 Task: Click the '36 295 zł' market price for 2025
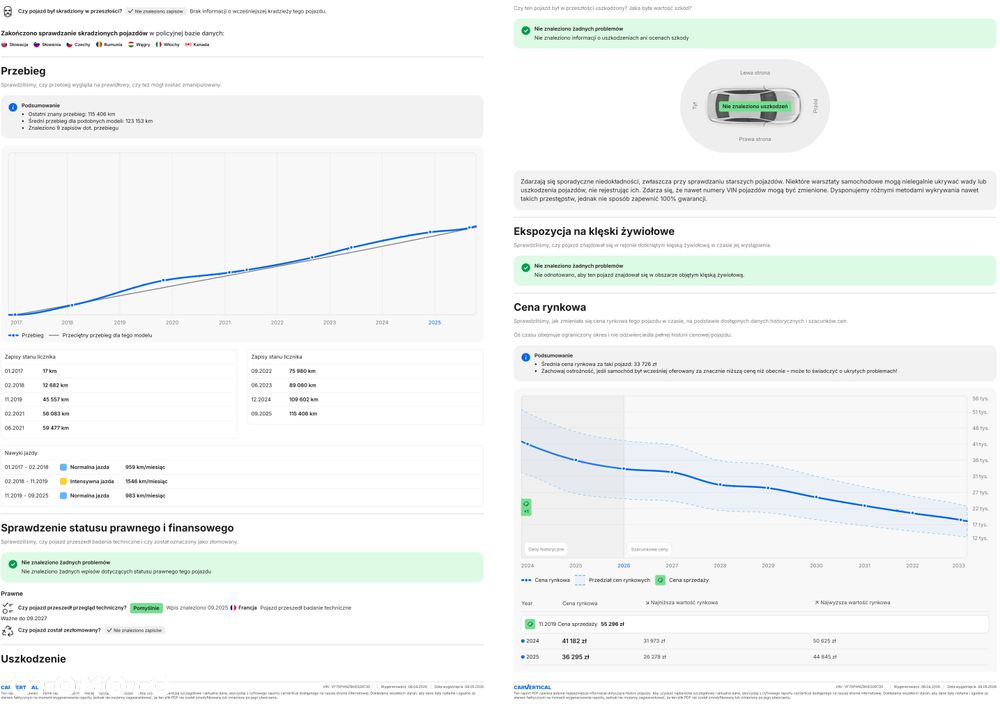point(575,657)
